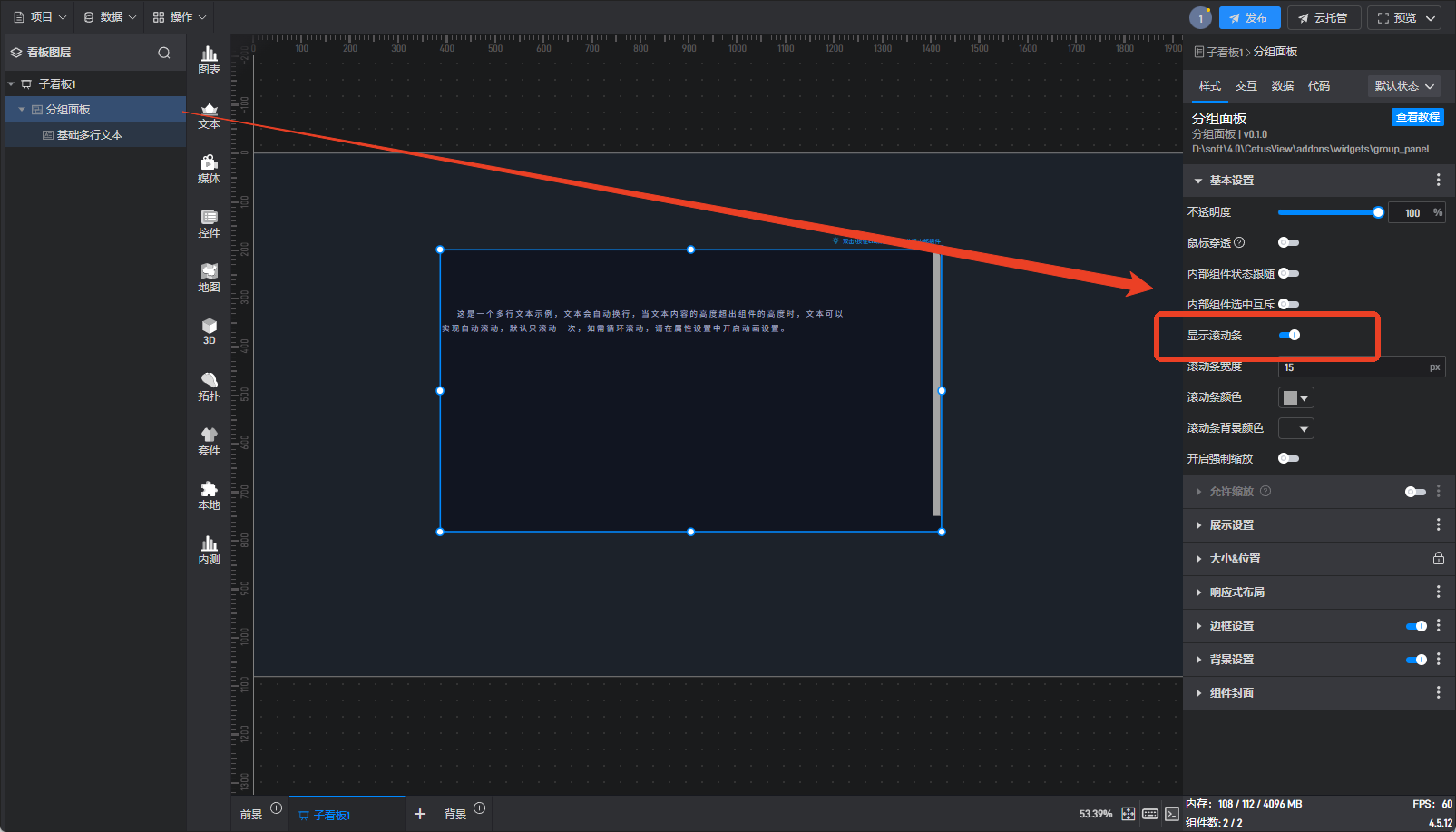
Task: Open the 3D components icon
Action: coord(209,331)
